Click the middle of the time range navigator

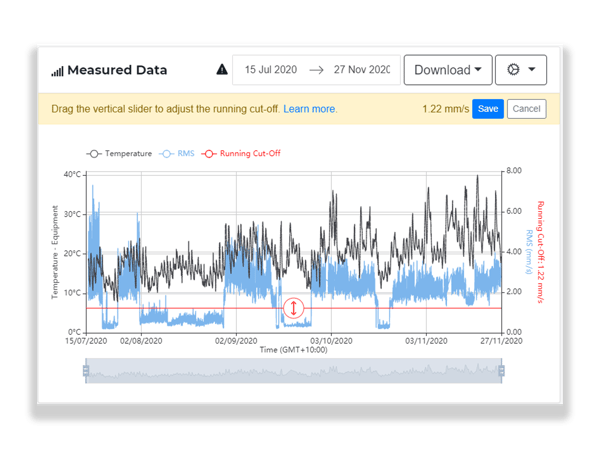click(x=293, y=371)
